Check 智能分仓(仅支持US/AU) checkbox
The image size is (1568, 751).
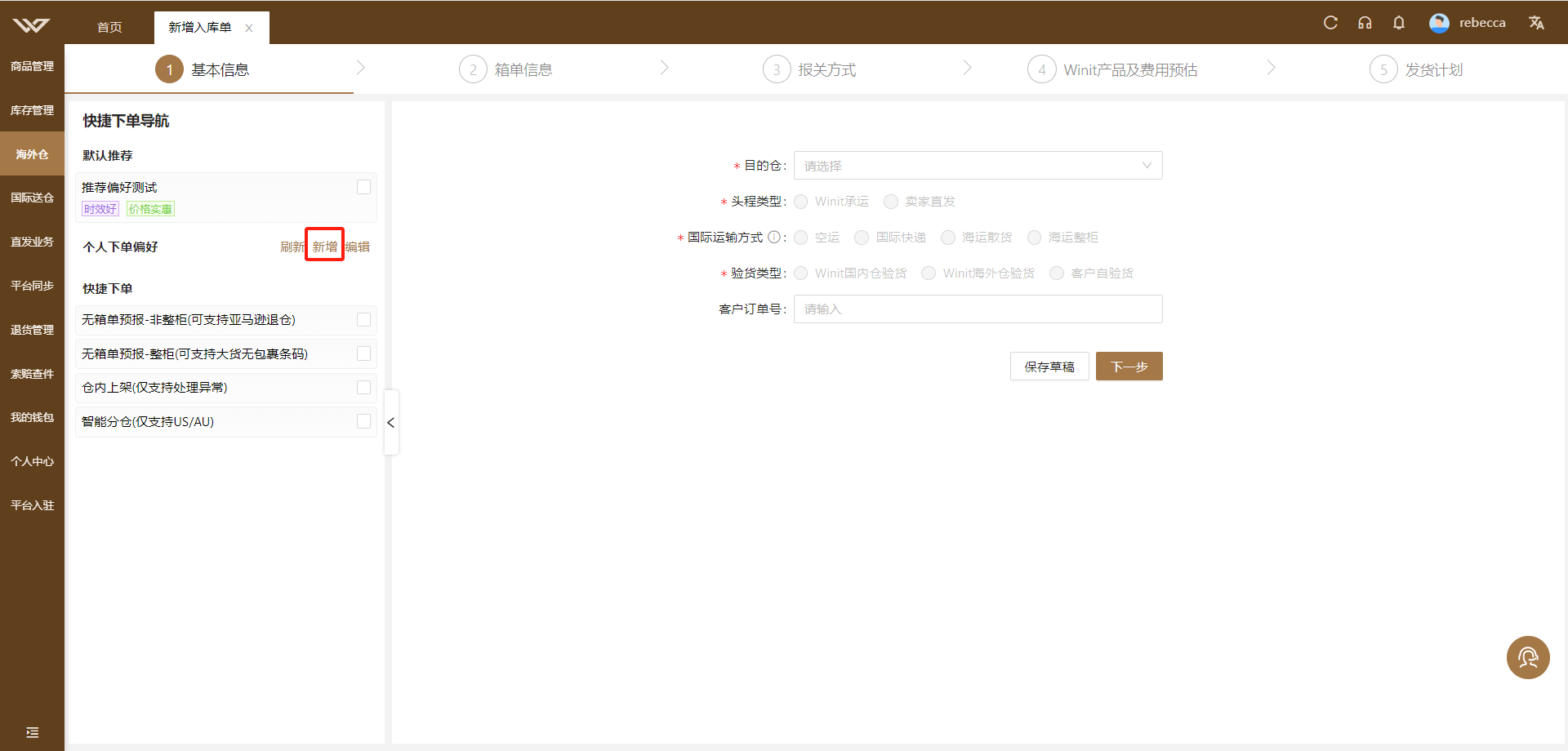(x=364, y=421)
